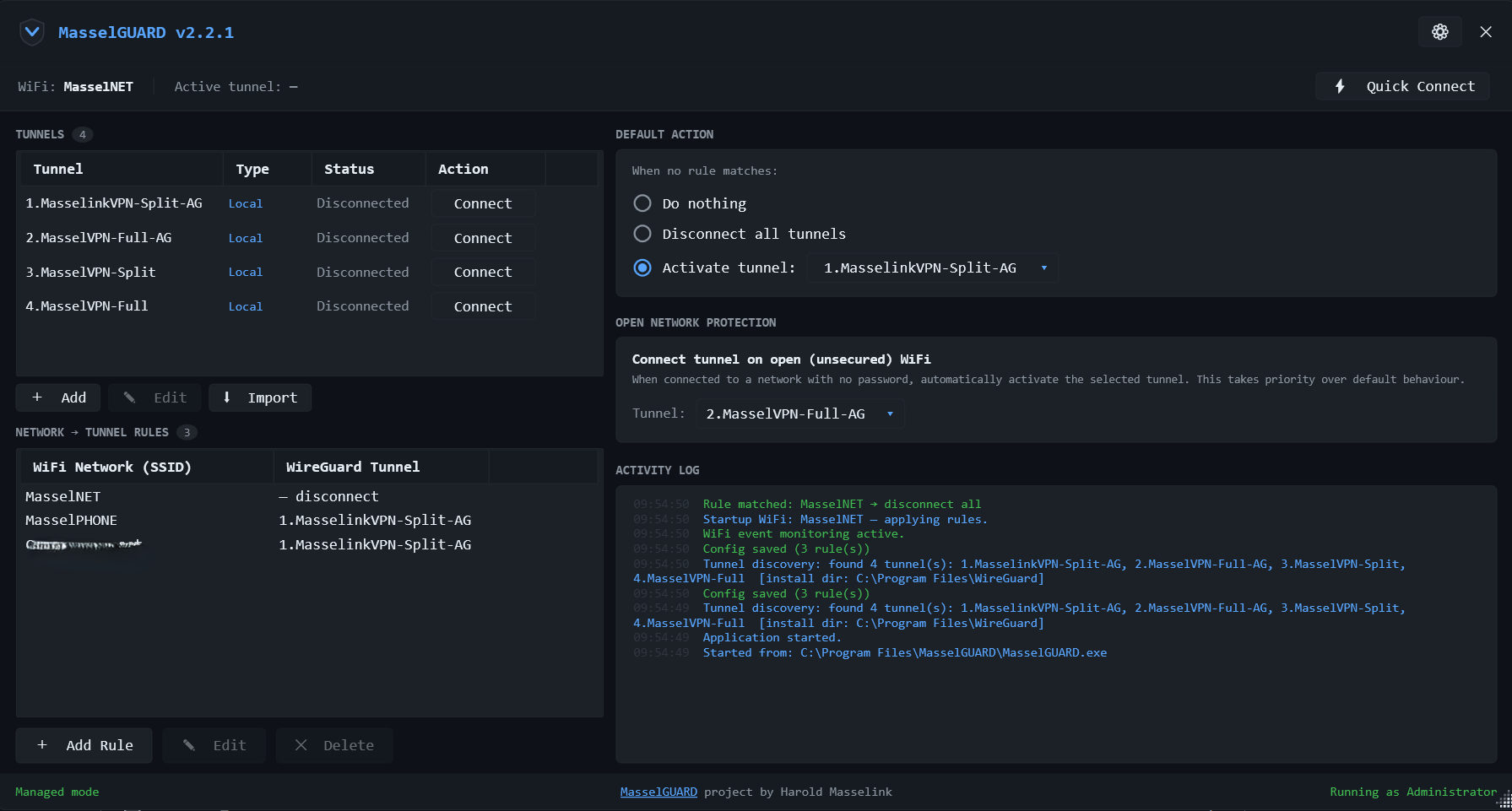
Task: Click the MasselGUARD logo chevron
Action: click(31, 31)
